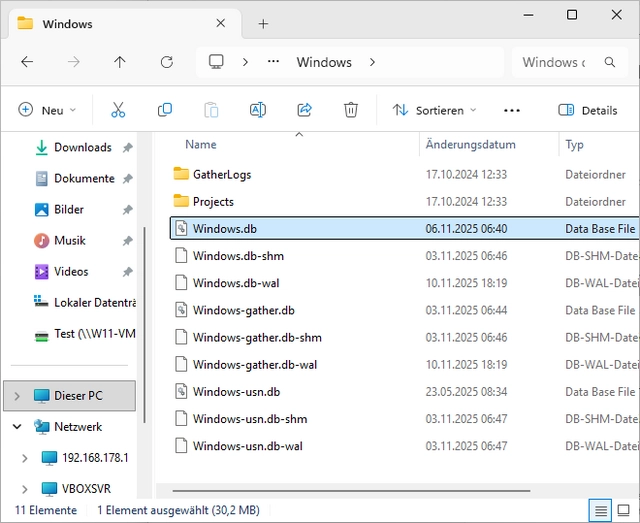The width and height of the screenshot is (640, 523).
Task: Open Downloads in the sidebar
Action: tap(82, 147)
